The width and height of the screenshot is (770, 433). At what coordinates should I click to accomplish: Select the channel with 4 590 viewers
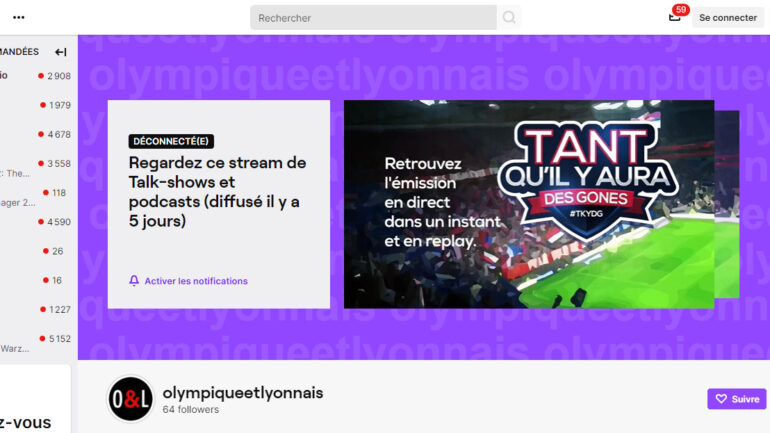point(35,222)
